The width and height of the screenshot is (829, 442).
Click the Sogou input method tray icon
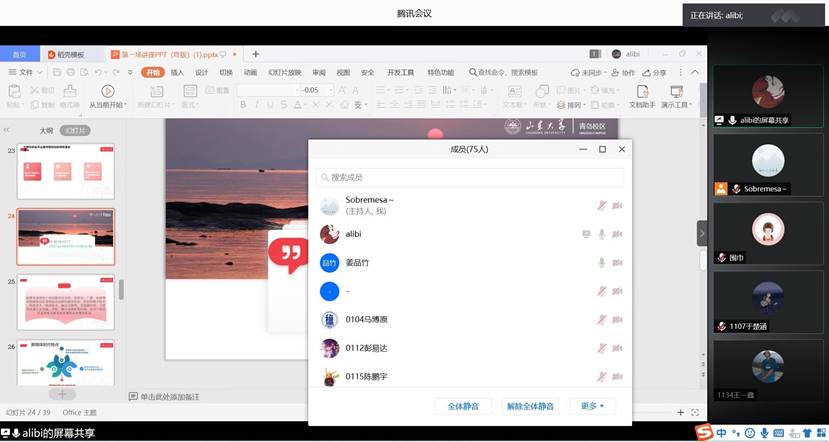click(x=705, y=432)
